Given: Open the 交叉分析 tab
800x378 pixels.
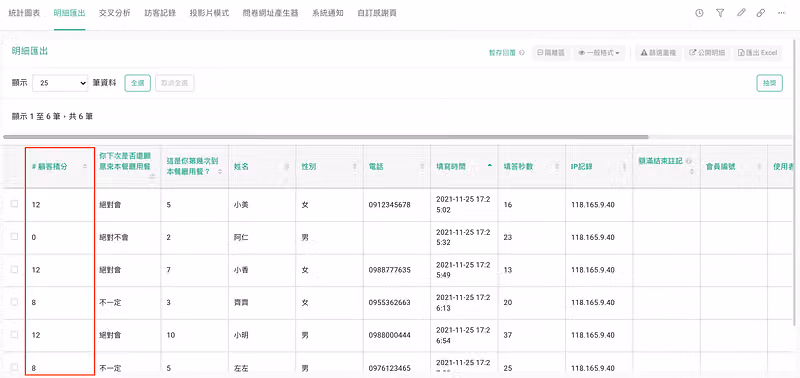Looking at the screenshot, I should 114,13.
